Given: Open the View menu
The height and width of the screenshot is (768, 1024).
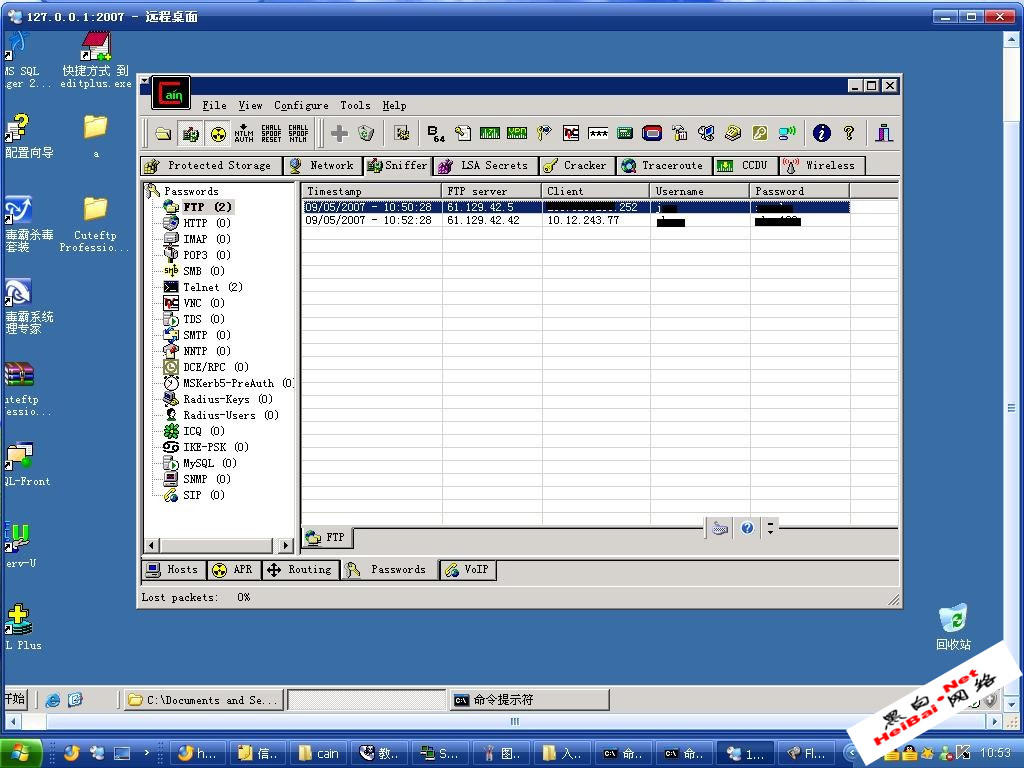Looking at the screenshot, I should (250, 106).
